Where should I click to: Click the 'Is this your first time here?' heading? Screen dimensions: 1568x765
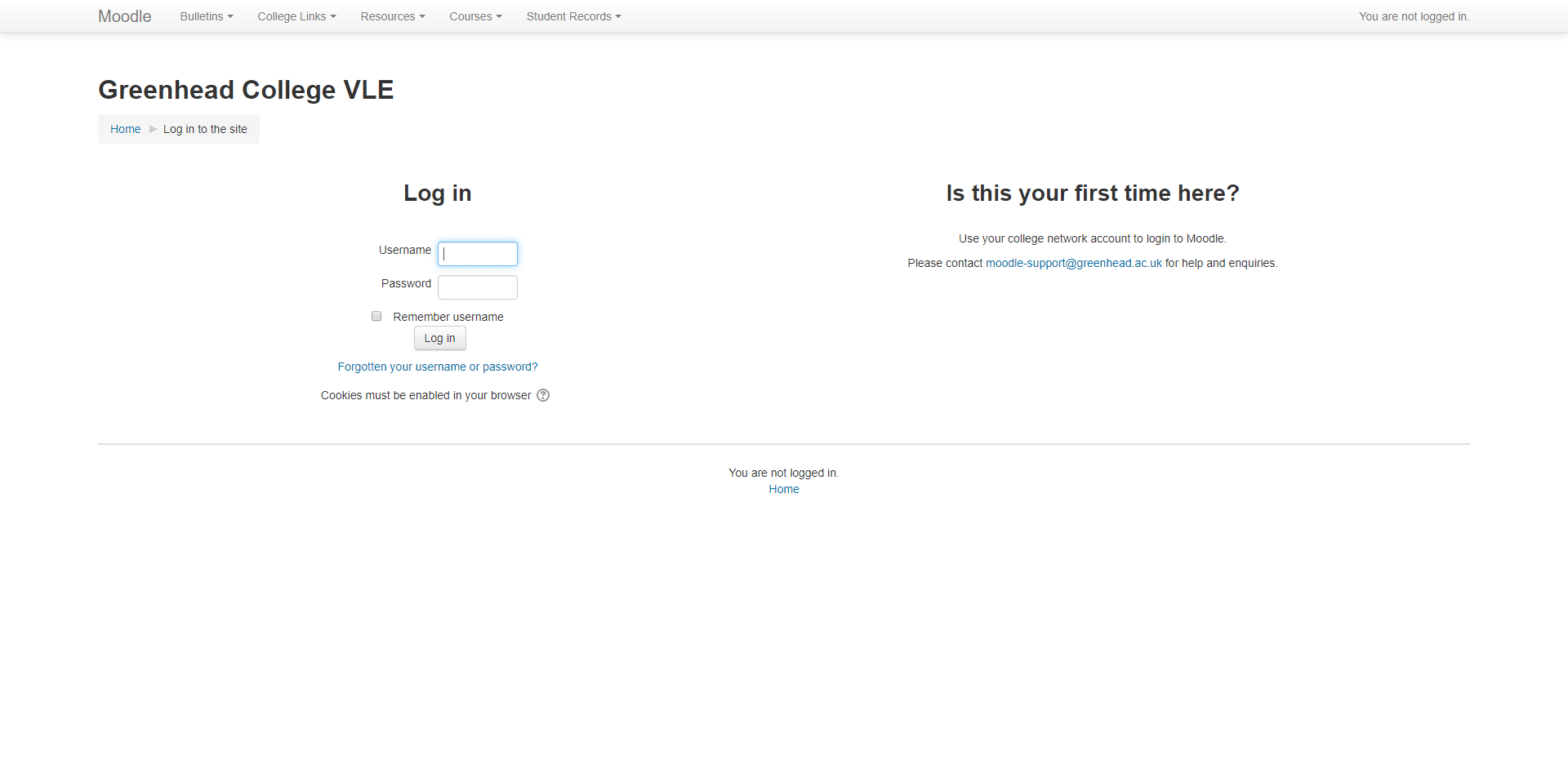click(x=1093, y=193)
